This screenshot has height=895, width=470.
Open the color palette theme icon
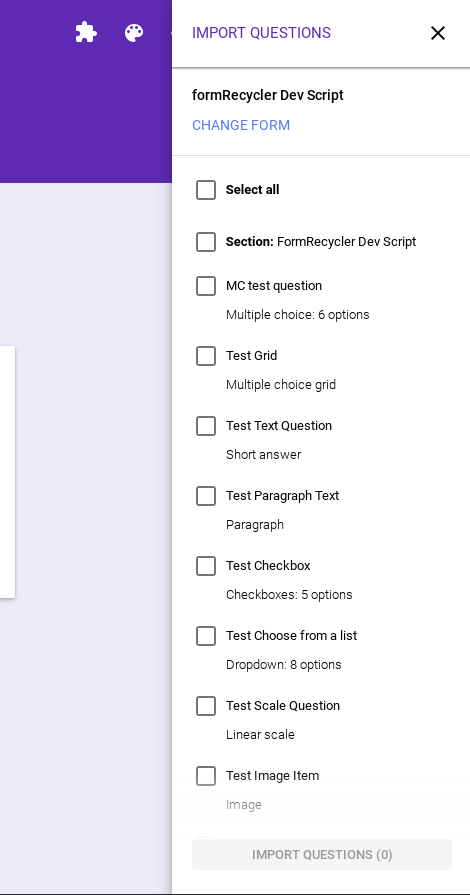pos(134,33)
